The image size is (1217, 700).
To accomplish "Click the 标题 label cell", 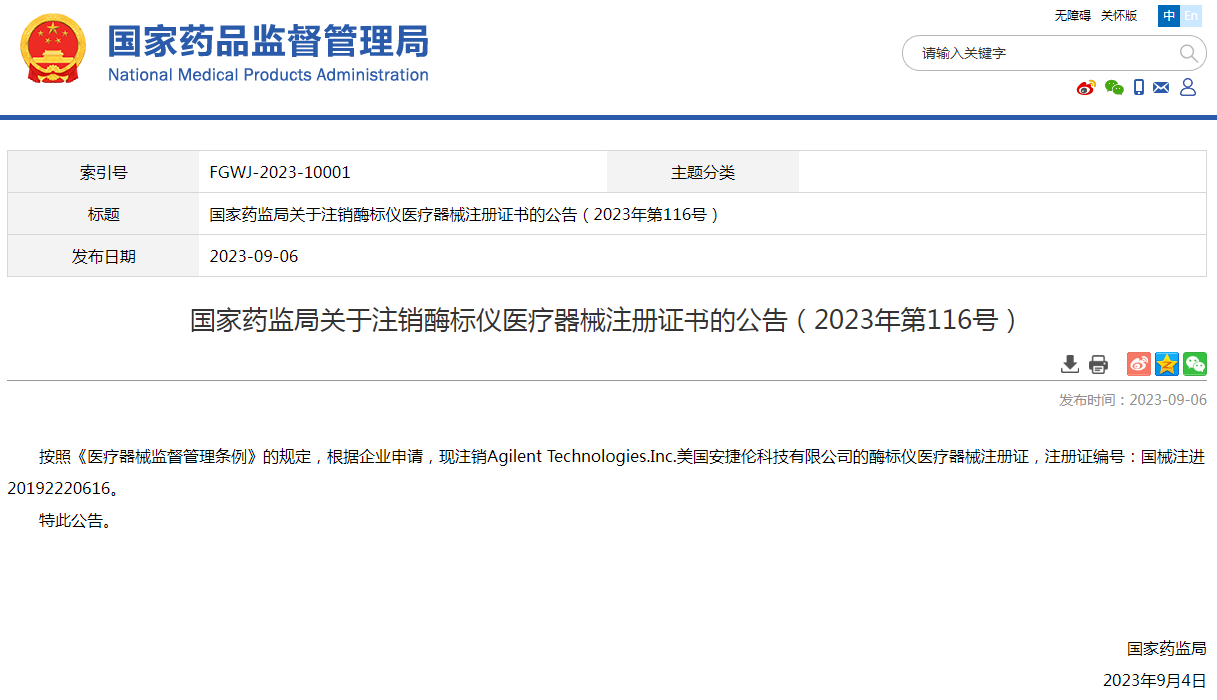I will tap(103, 214).
